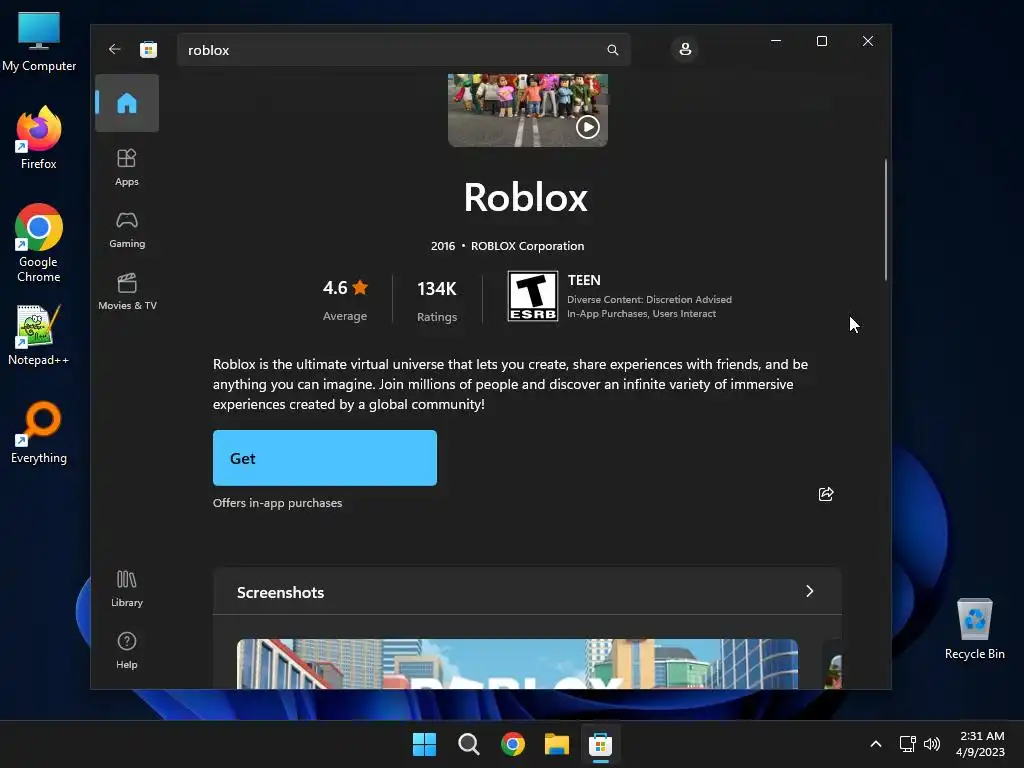Click the Microsoft Store logo icon
Screen dimensions: 1024x768
(x=149, y=50)
